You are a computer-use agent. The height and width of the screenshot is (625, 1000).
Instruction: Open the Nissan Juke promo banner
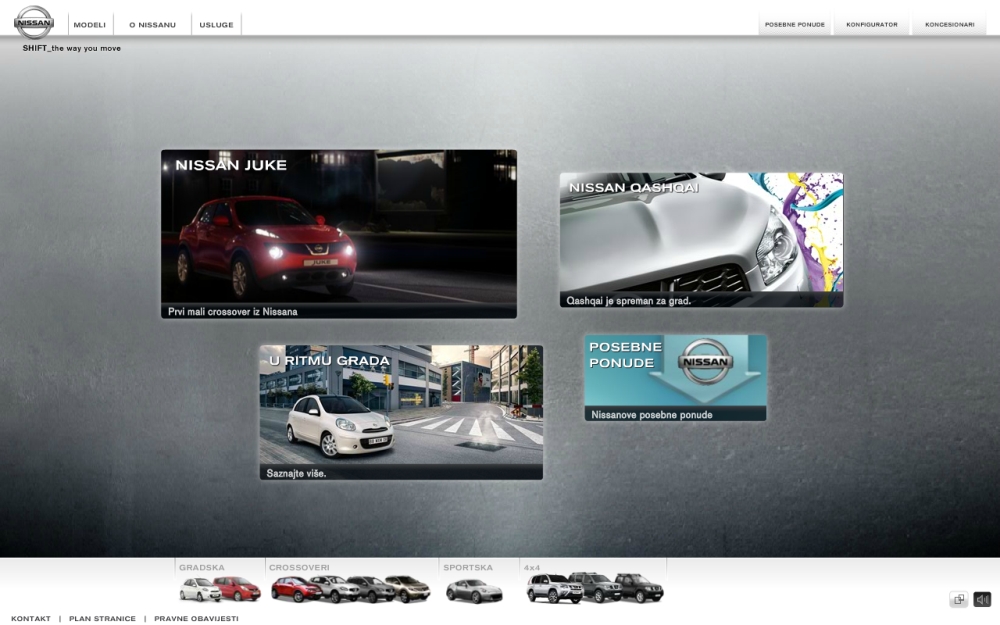pyautogui.click(x=339, y=234)
